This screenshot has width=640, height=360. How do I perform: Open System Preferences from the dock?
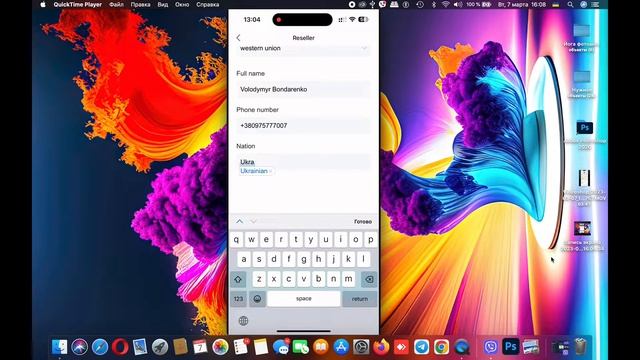361,347
